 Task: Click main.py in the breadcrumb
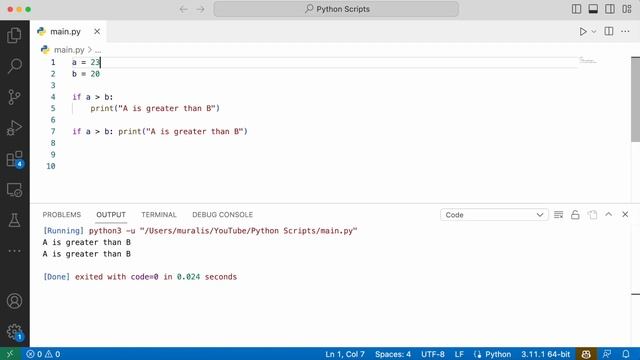tap(69, 50)
